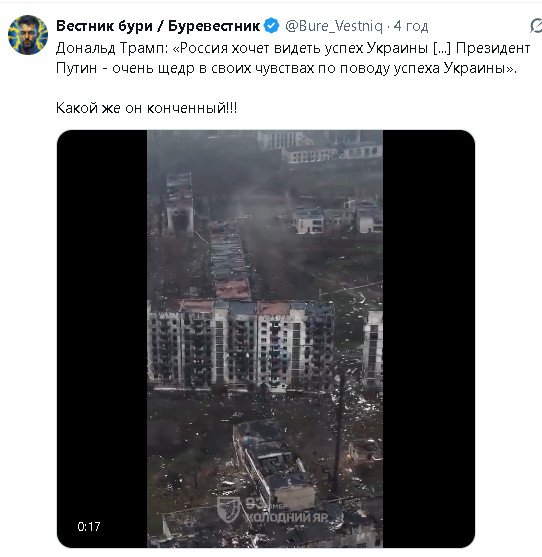The height and width of the screenshot is (557, 542).
Task: Open the Grok icon beside the timestamp
Action: click(536, 26)
